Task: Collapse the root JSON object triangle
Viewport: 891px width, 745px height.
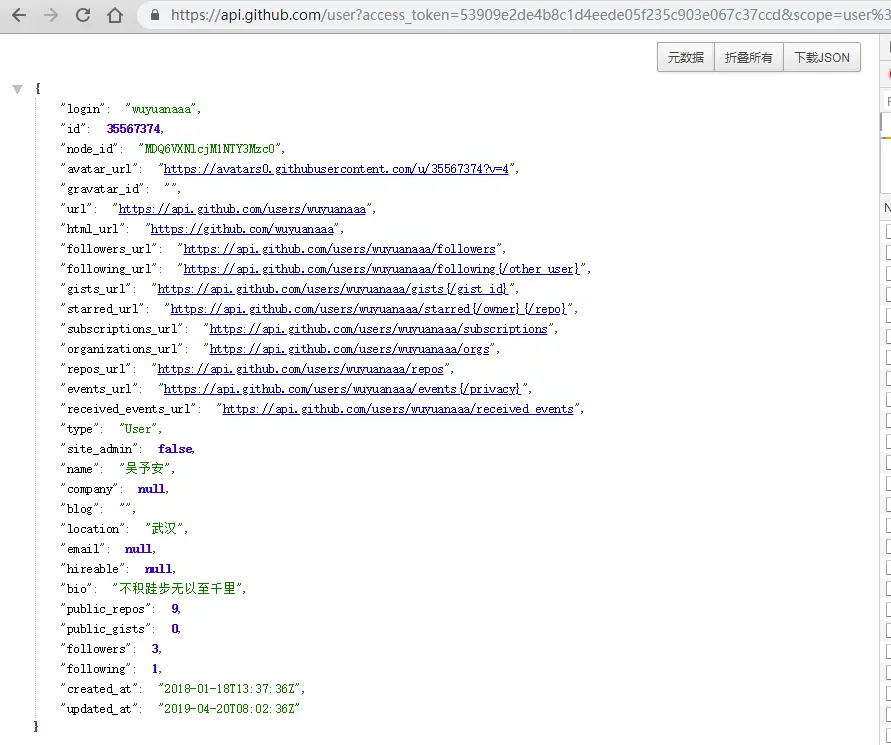Action: pos(18,89)
